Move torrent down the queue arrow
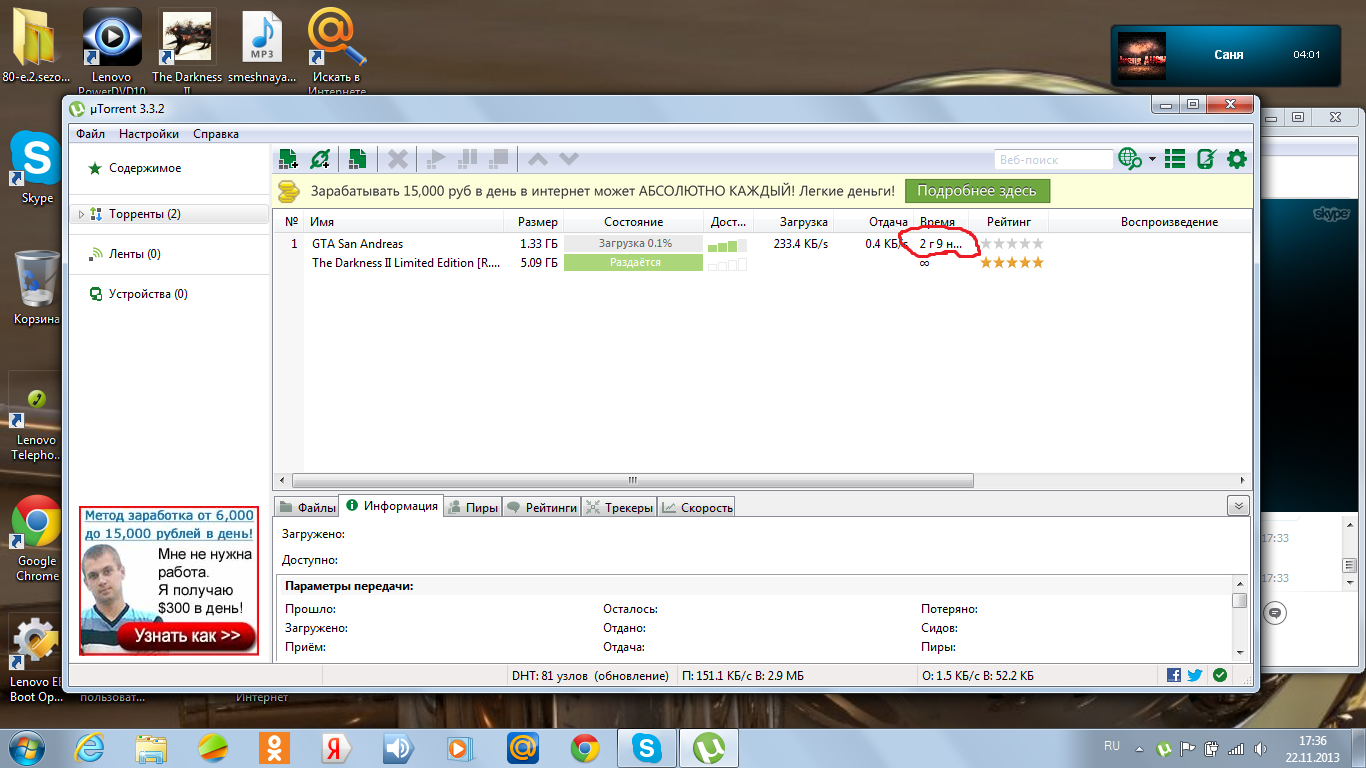This screenshot has height=768, width=1366. 569,158
